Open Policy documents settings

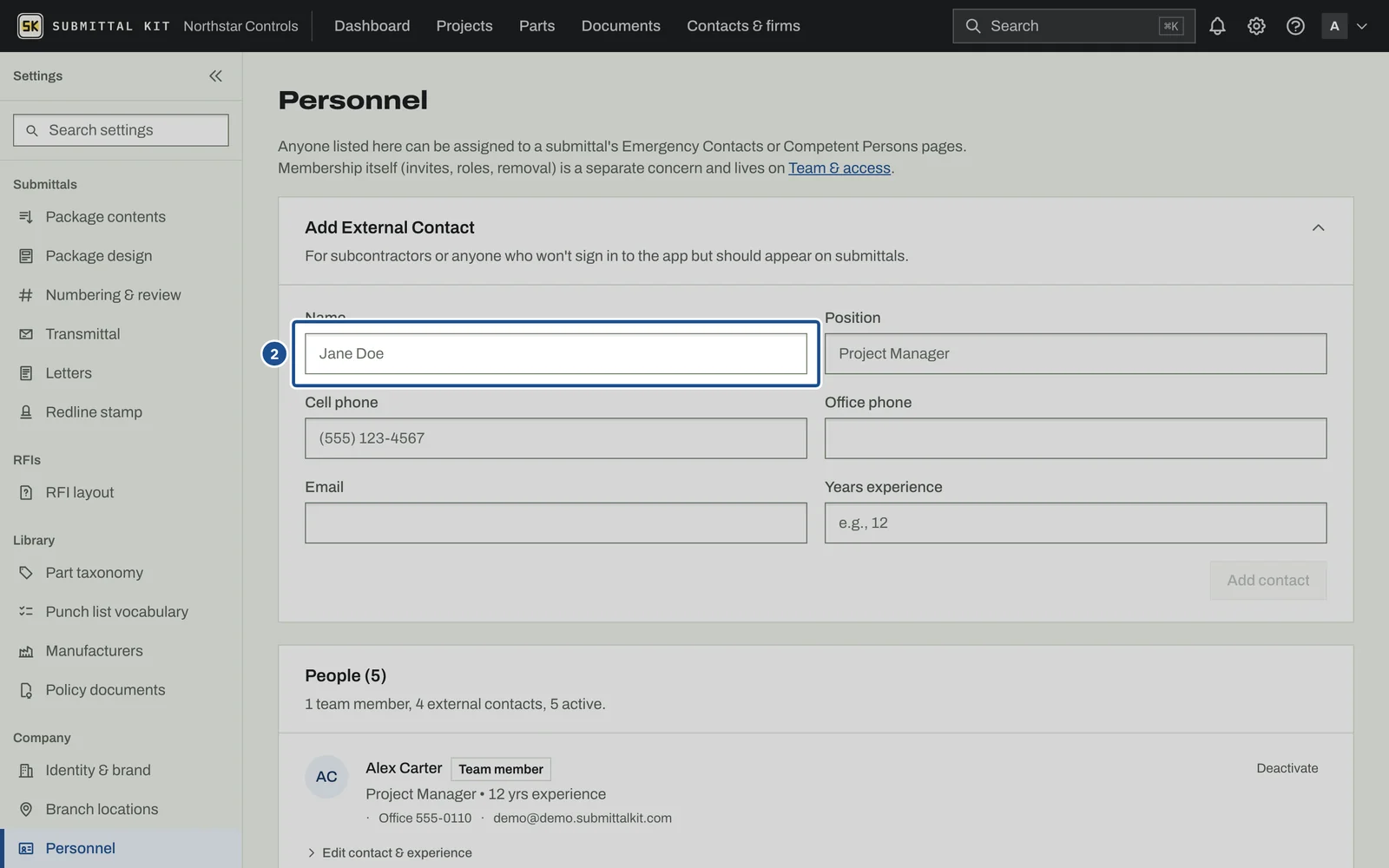(x=121, y=690)
